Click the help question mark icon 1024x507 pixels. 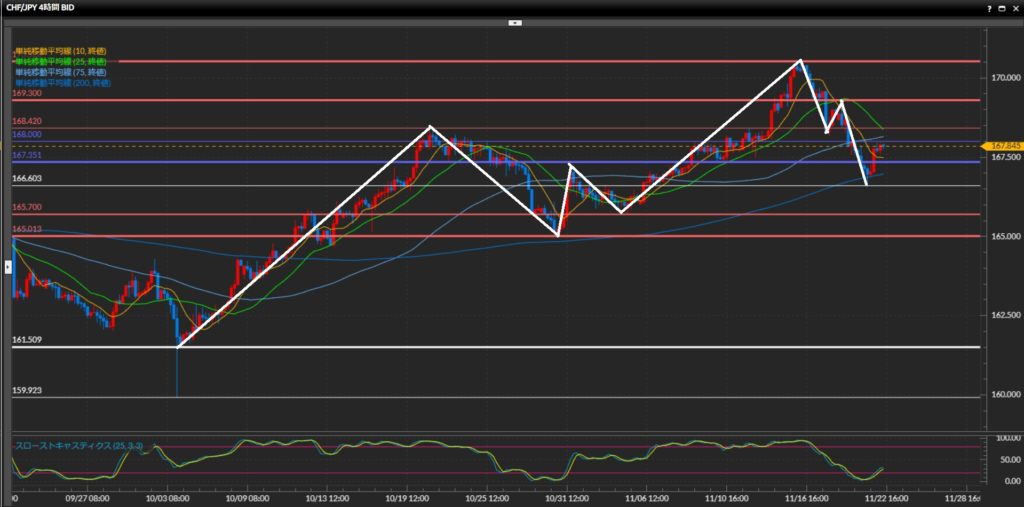(987, 8)
